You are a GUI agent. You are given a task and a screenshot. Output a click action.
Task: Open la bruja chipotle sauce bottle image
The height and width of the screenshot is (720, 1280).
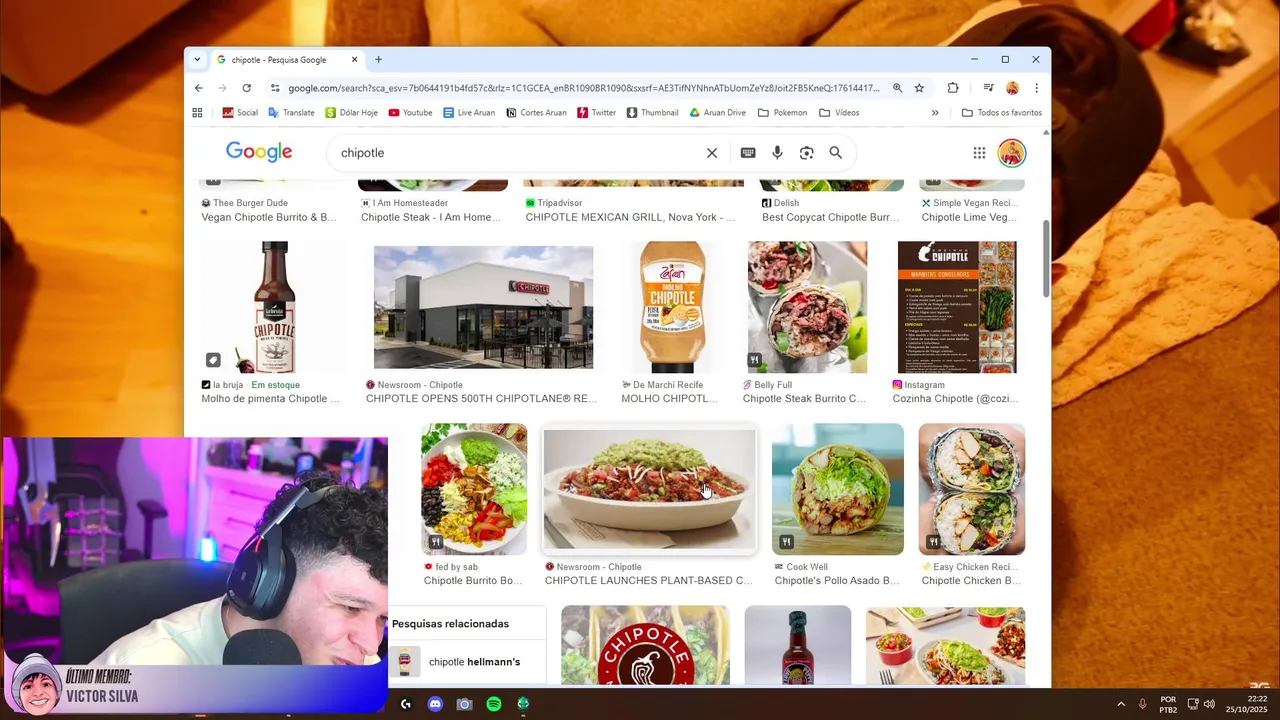pos(274,307)
